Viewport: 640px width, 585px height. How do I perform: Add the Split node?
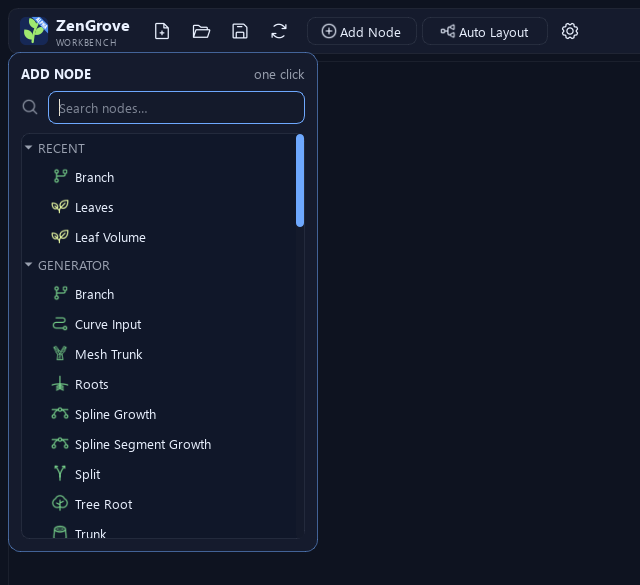[x=87, y=474]
